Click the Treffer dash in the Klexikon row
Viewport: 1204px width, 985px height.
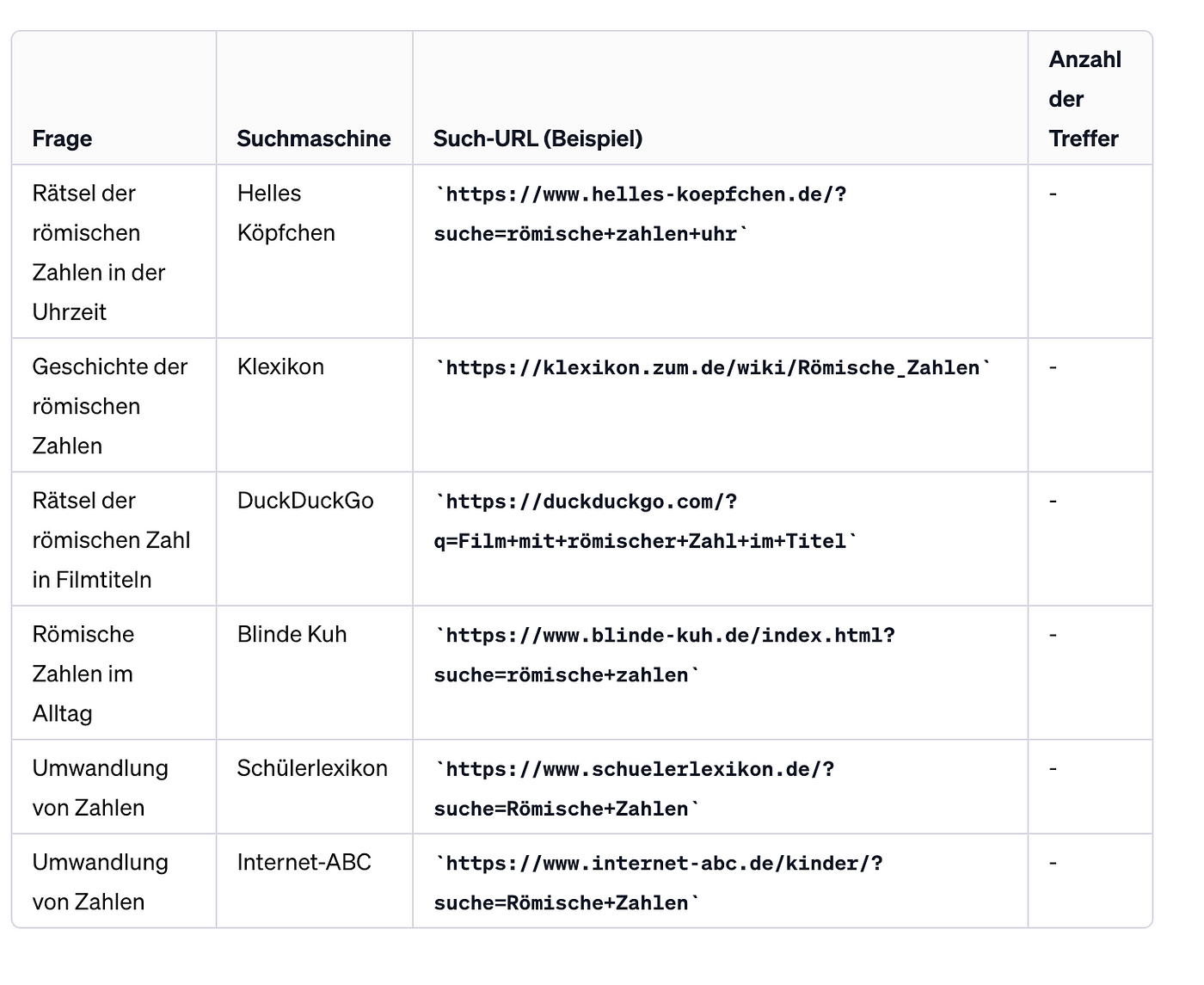(1053, 367)
